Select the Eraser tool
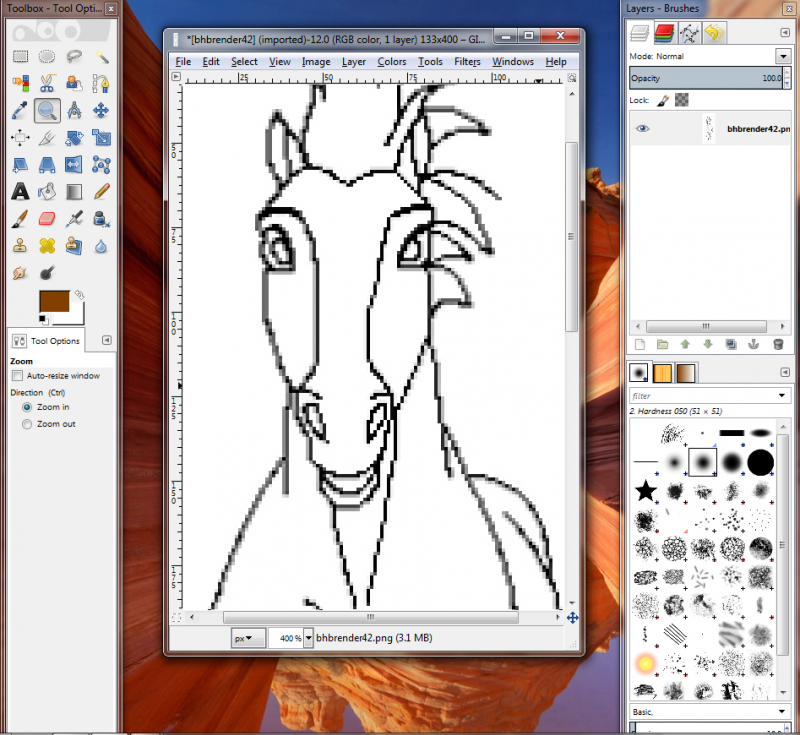Viewport: 800px width, 735px height. (47, 219)
